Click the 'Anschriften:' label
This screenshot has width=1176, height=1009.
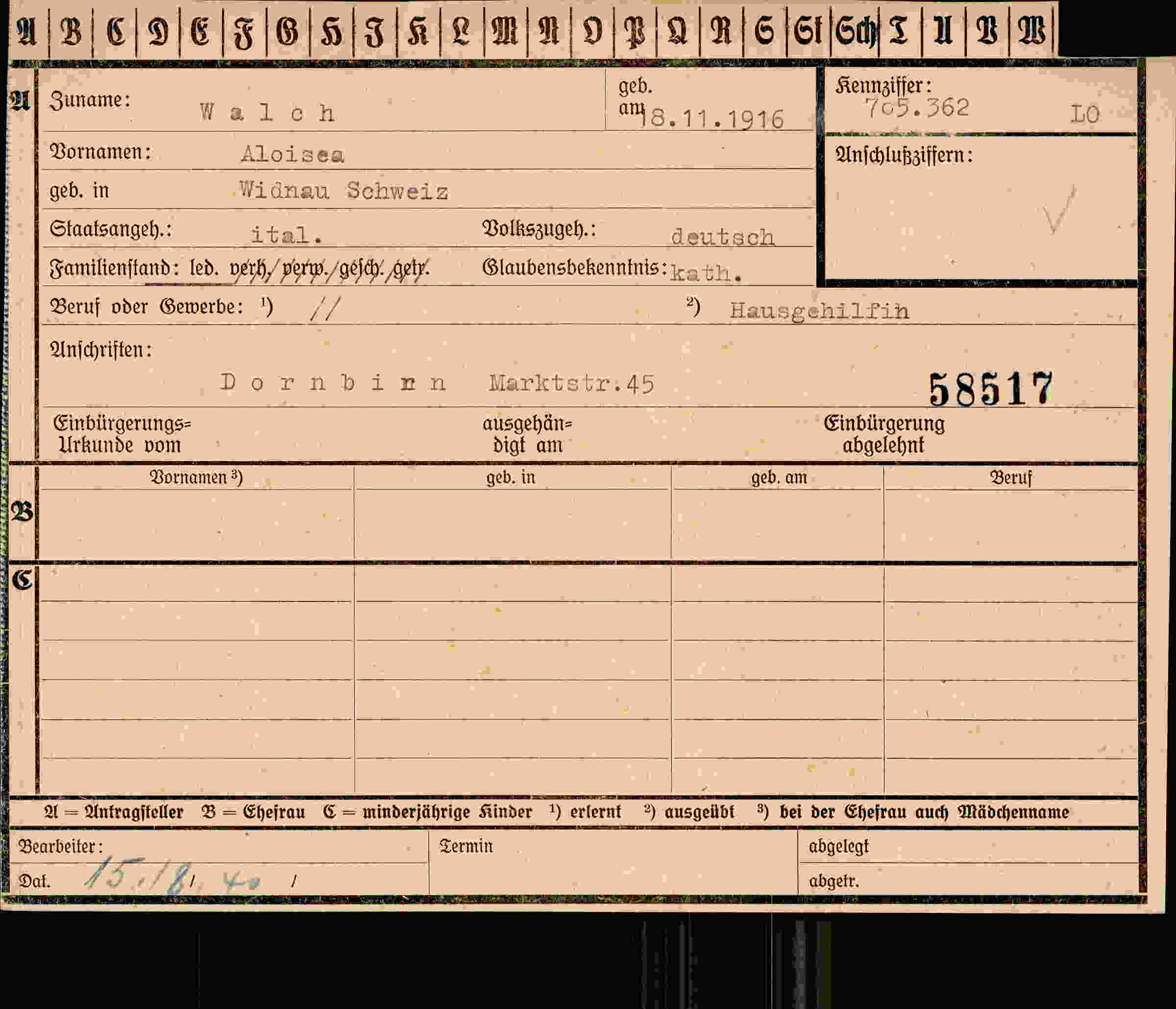click(x=101, y=349)
